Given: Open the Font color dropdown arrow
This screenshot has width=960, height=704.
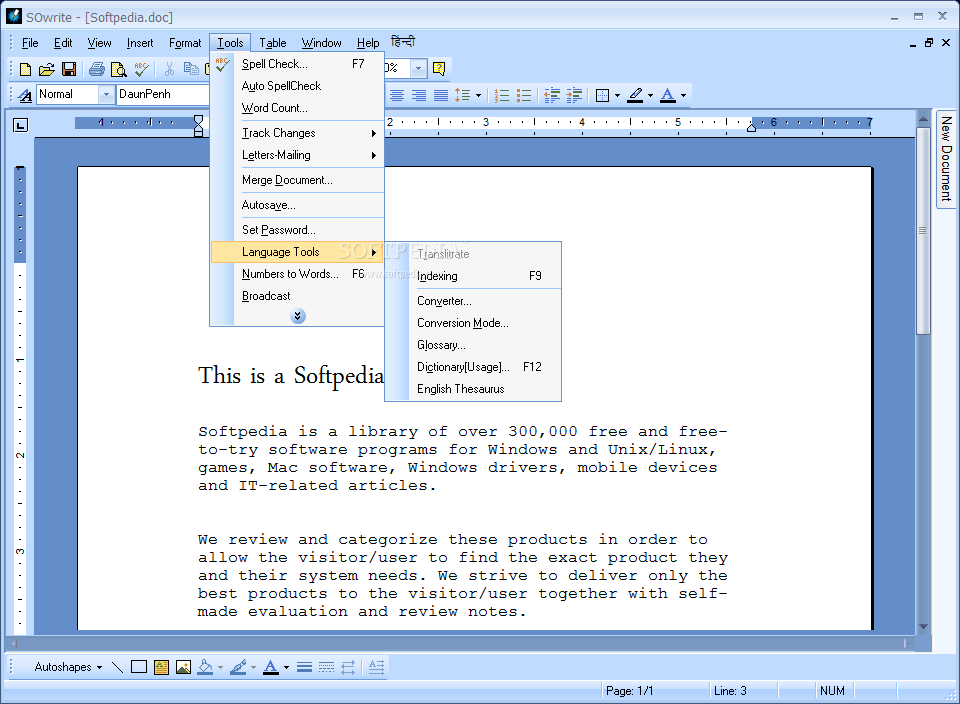Looking at the screenshot, I should coord(683,95).
